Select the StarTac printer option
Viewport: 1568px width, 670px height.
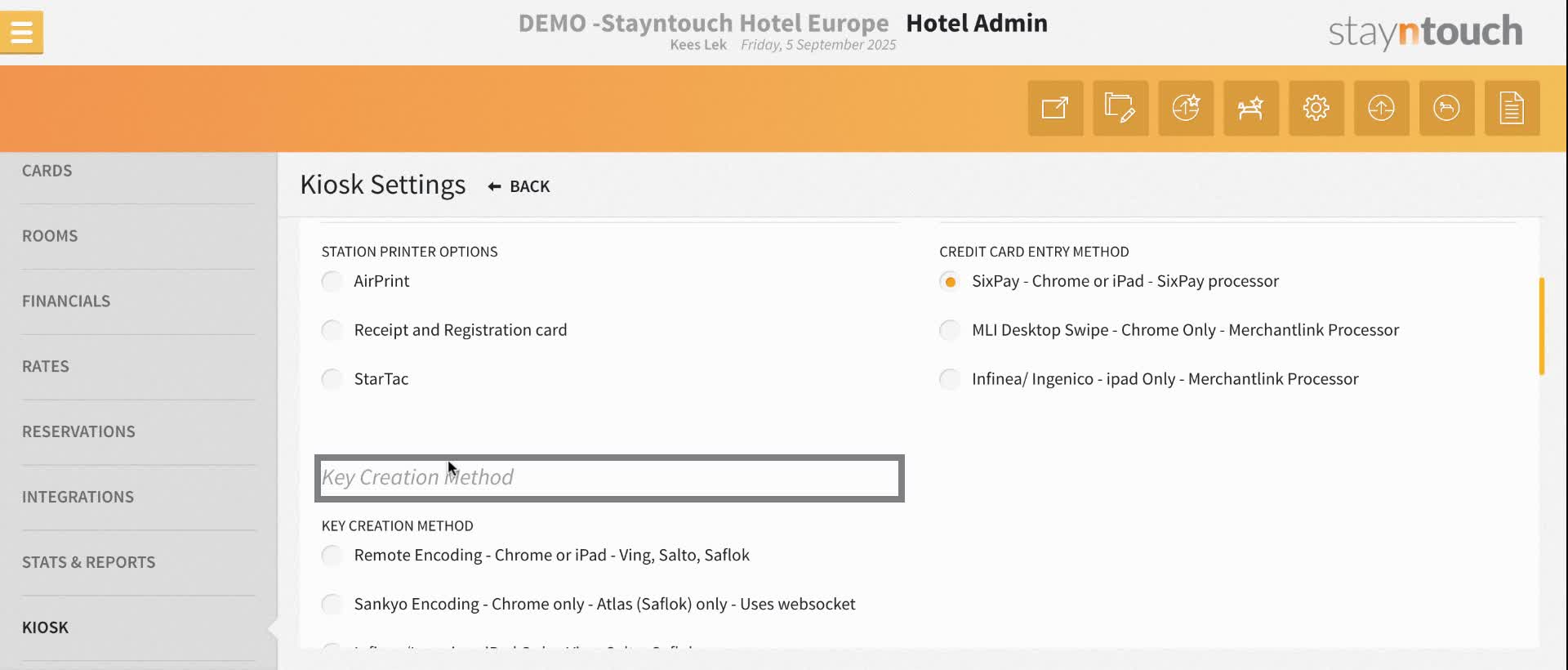pyautogui.click(x=332, y=379)
